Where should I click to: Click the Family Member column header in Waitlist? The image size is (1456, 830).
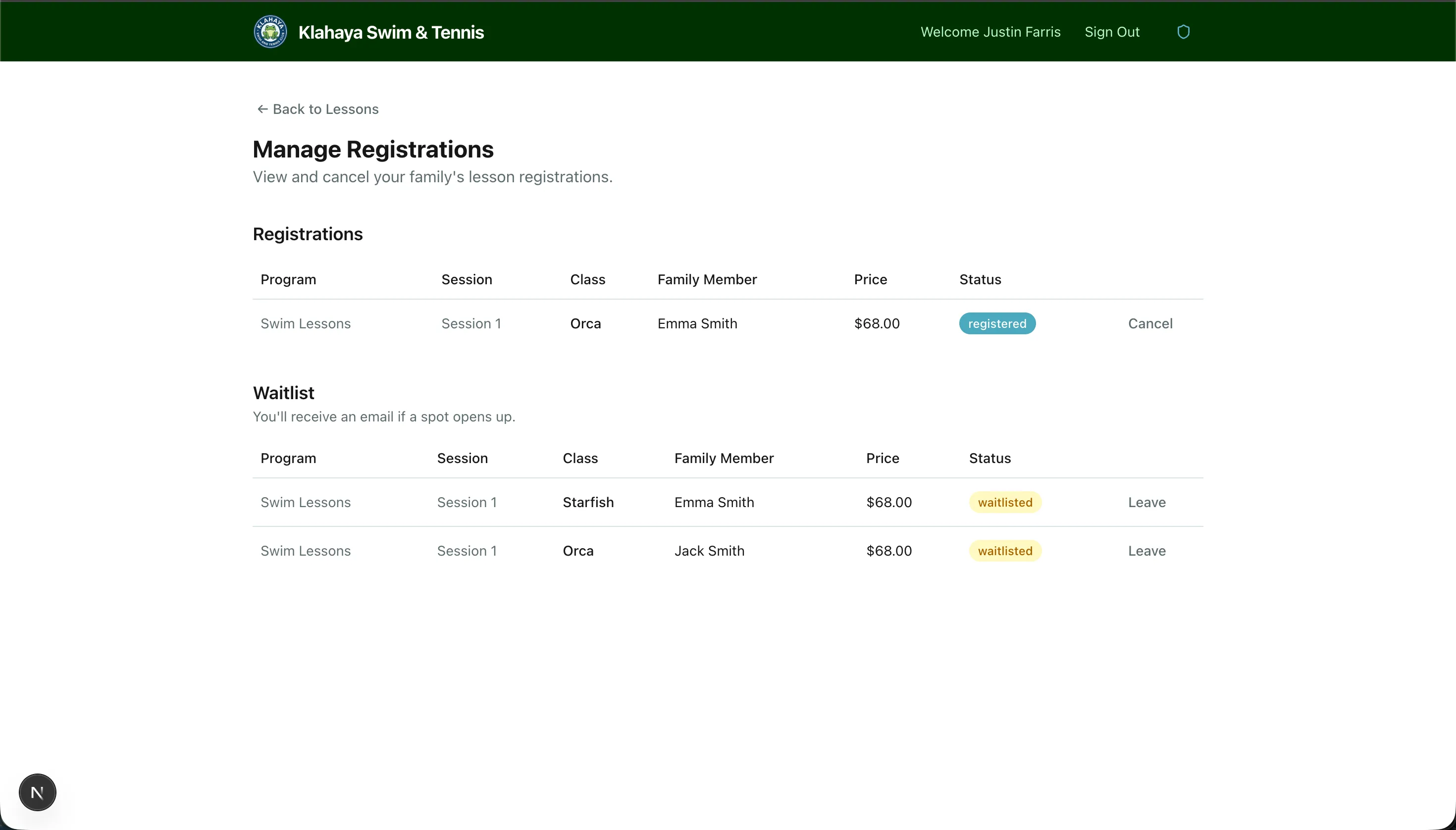pos(724,458)
